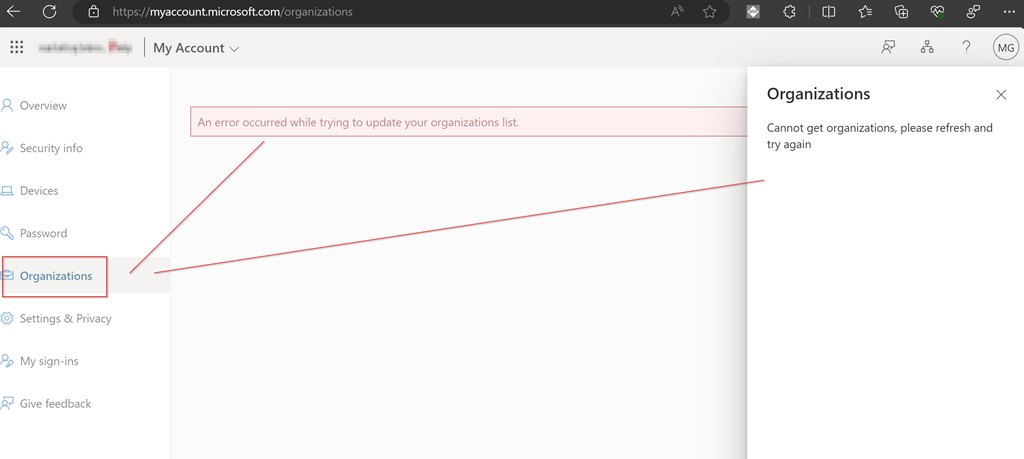The width and height of the screenshot is (1024, 459).
Task: Click the Overview person icon
Action: pyautogui.click(x=7, y=105)
